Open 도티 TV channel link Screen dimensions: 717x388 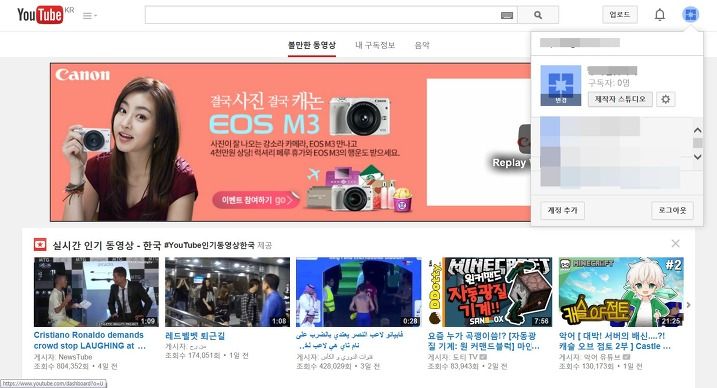click(465, 357)
